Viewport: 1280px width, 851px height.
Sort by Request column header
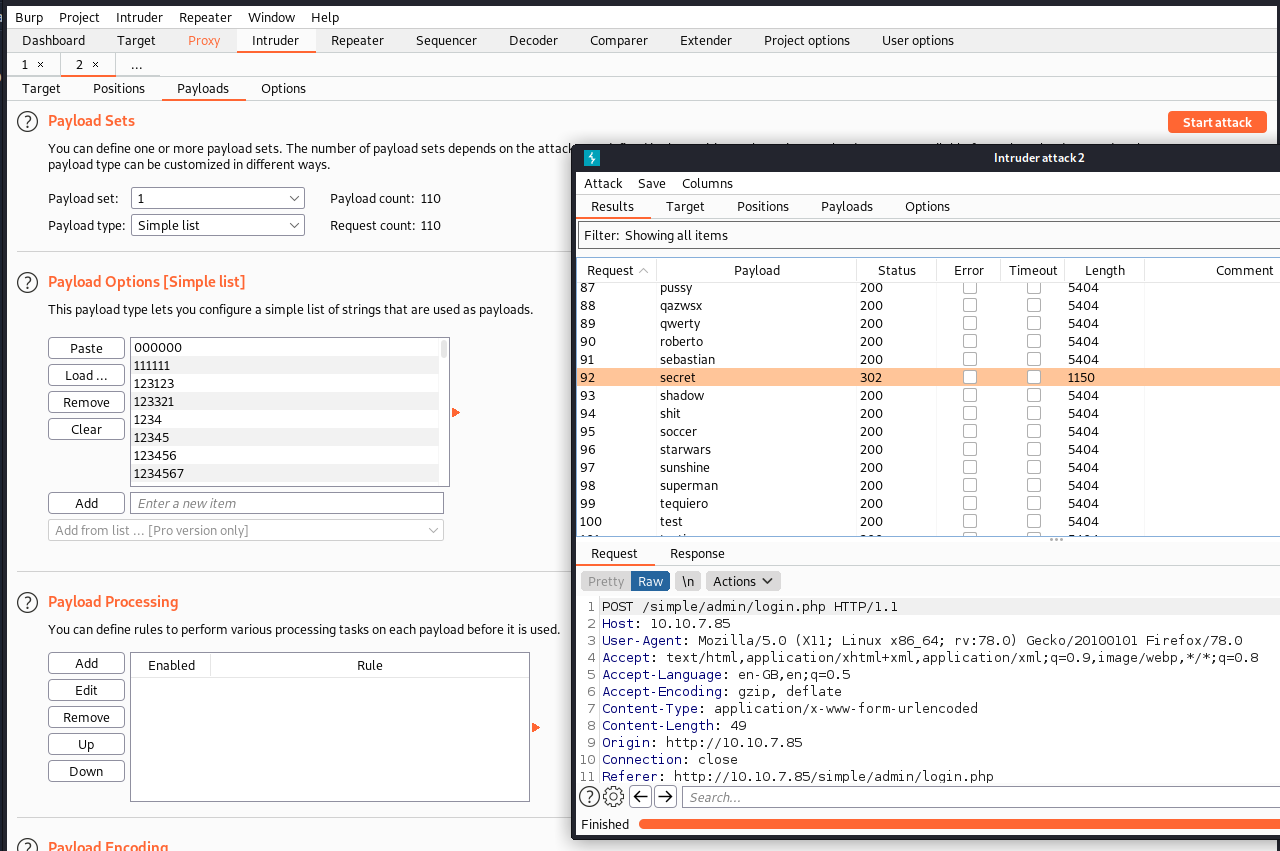pyautogui.click(x=616, y=270)
